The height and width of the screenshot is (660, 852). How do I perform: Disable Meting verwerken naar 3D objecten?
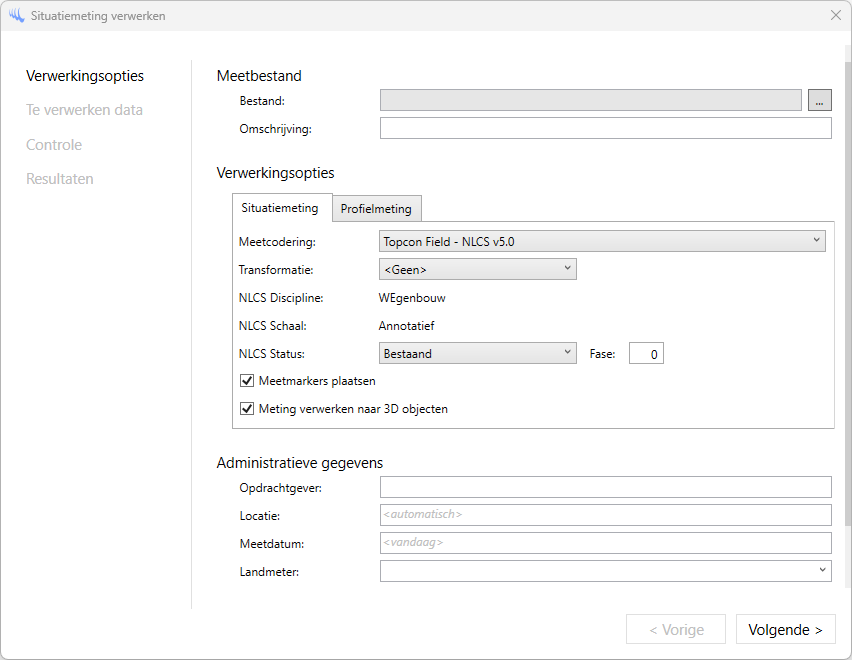(247, 409)
